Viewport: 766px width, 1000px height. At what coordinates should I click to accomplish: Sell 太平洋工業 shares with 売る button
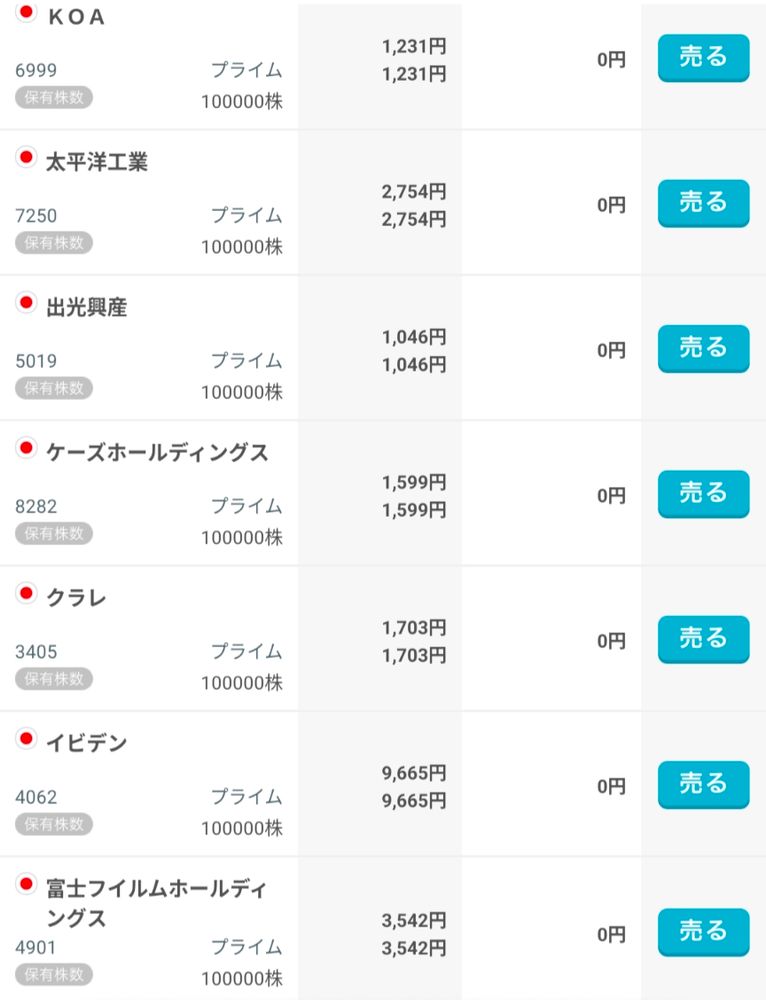point(703,202)
